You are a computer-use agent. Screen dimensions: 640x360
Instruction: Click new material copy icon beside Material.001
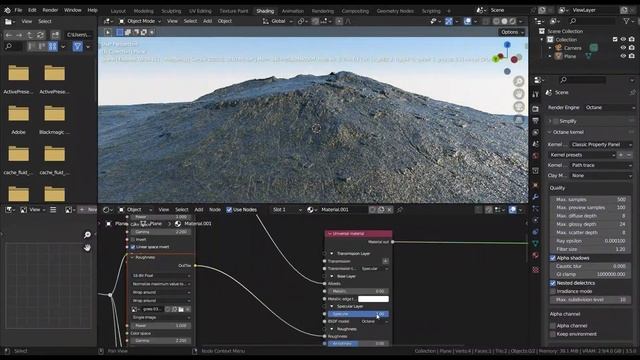coord(381,210)
